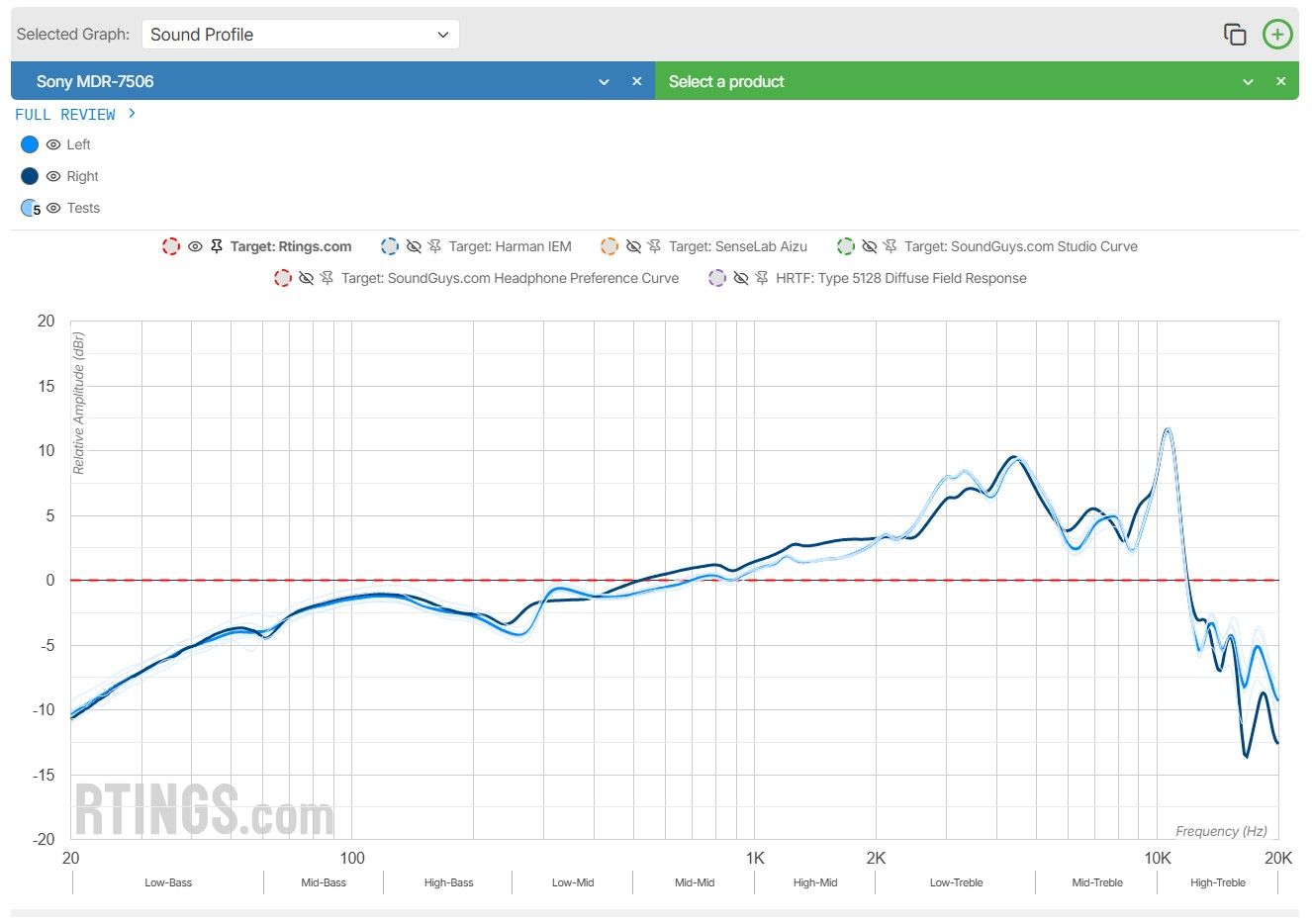
Task: Click the Left channel text label
Action: tap(78, 144)
